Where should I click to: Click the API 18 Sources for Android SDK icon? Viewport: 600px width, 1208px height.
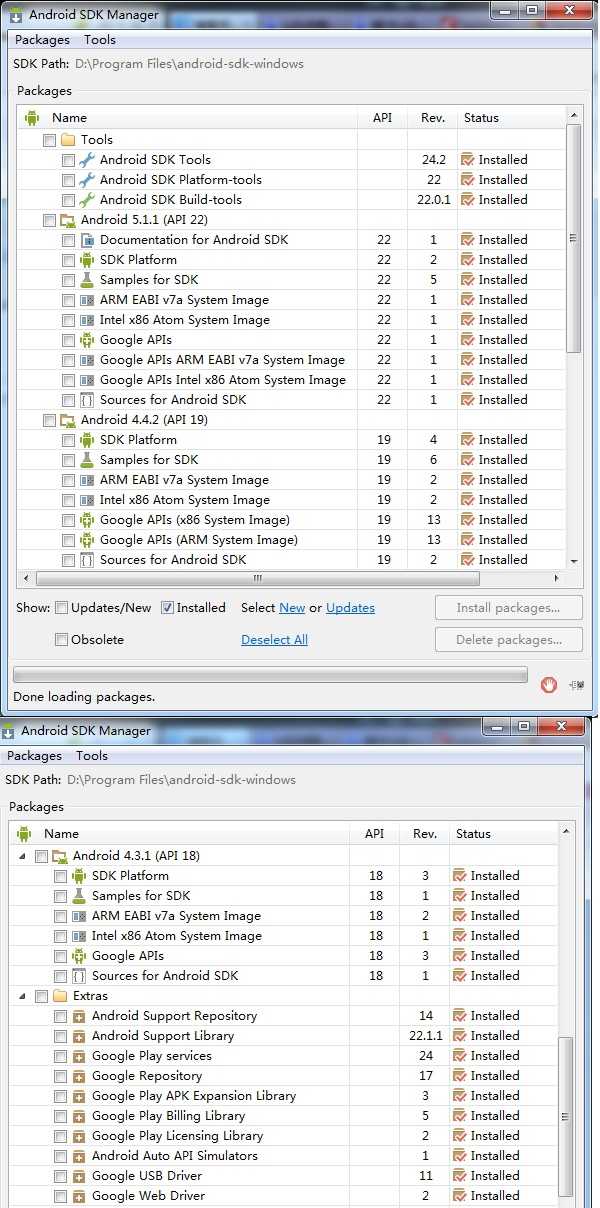point(79,976)
